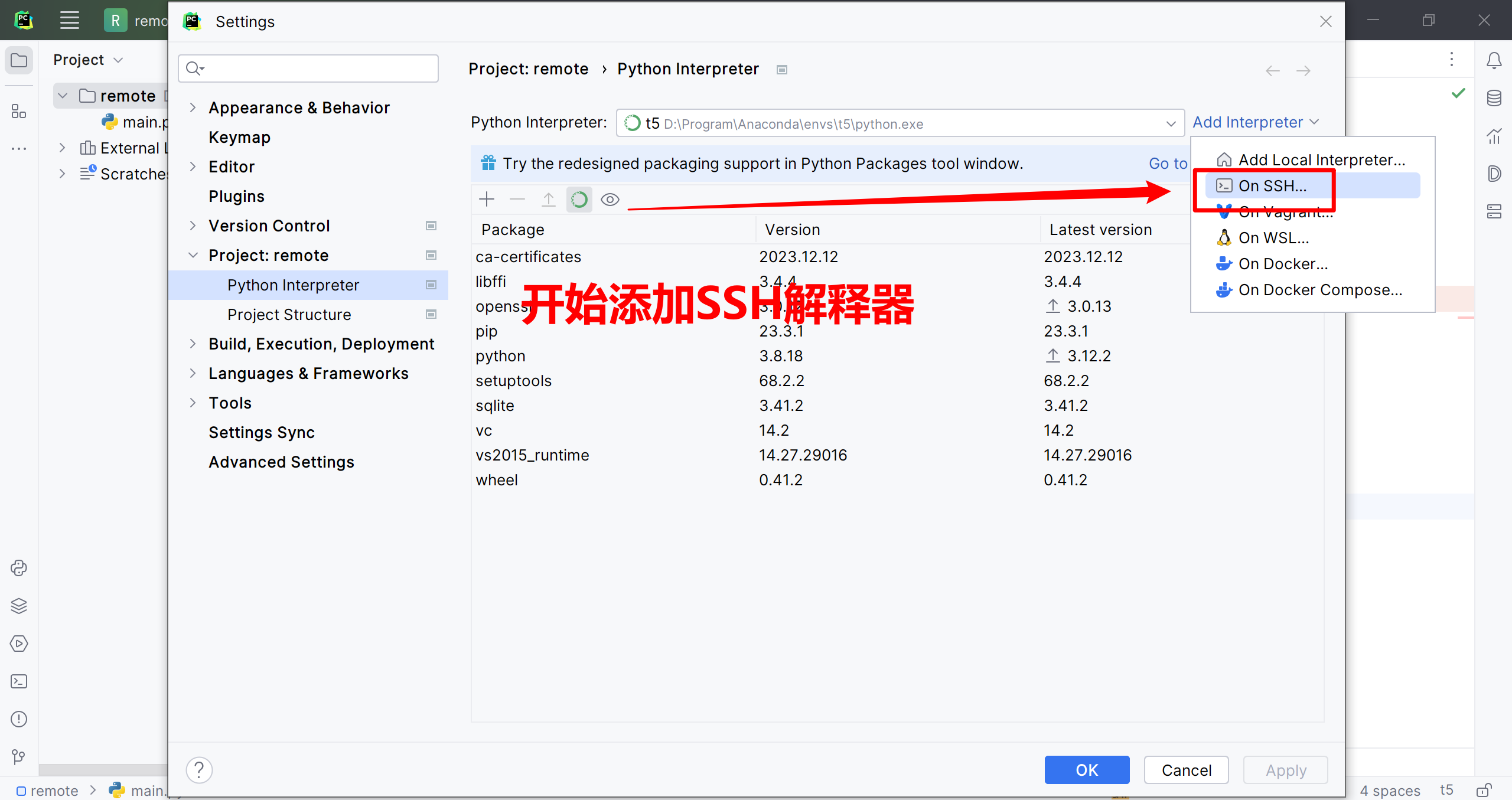The height and width of the screenshot is (800, 1512).
Task: Expand Appearance & Behavior settings
Action: 193,107
